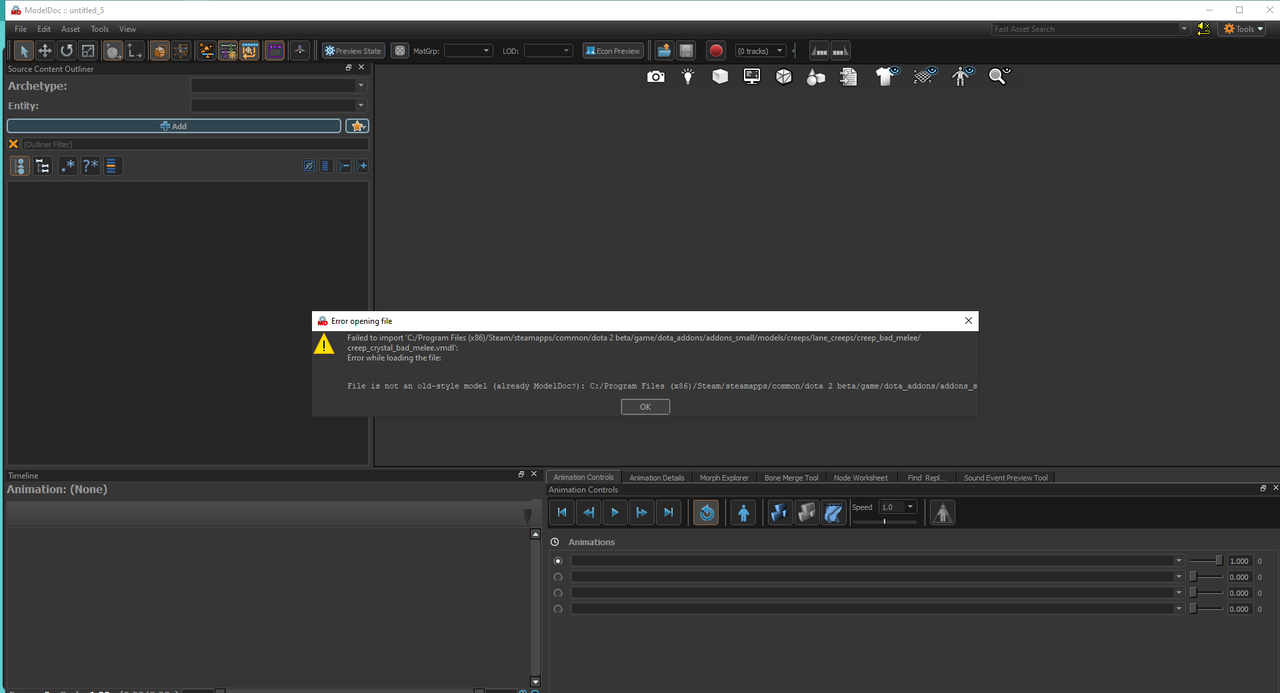Click the star favorites dropdown button

point(357,126)
